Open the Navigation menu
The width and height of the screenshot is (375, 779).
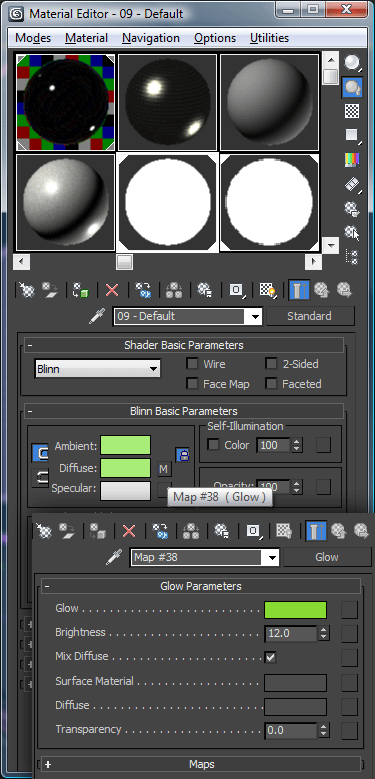[151, 38]
